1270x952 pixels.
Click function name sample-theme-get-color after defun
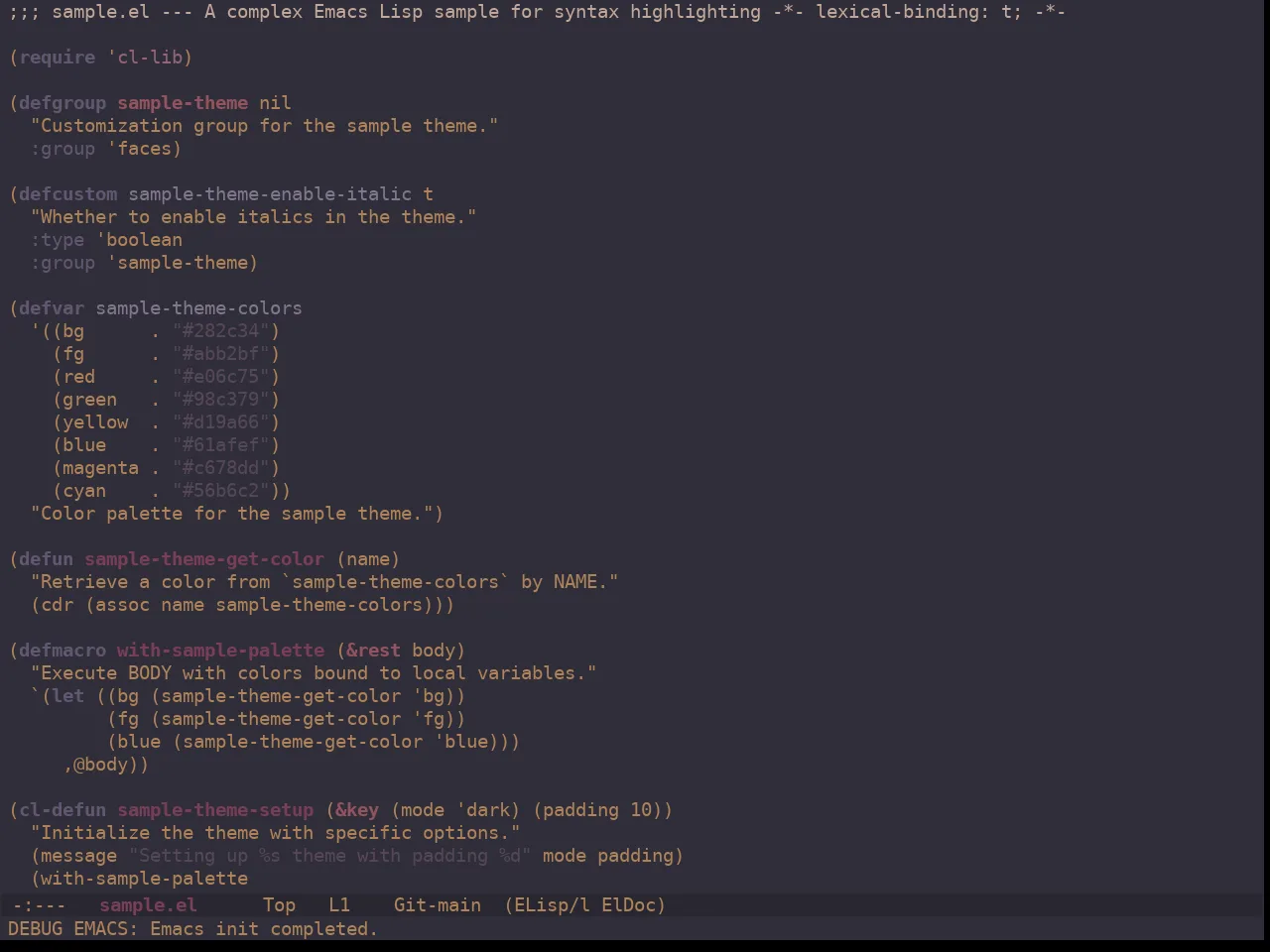(204, 559)
